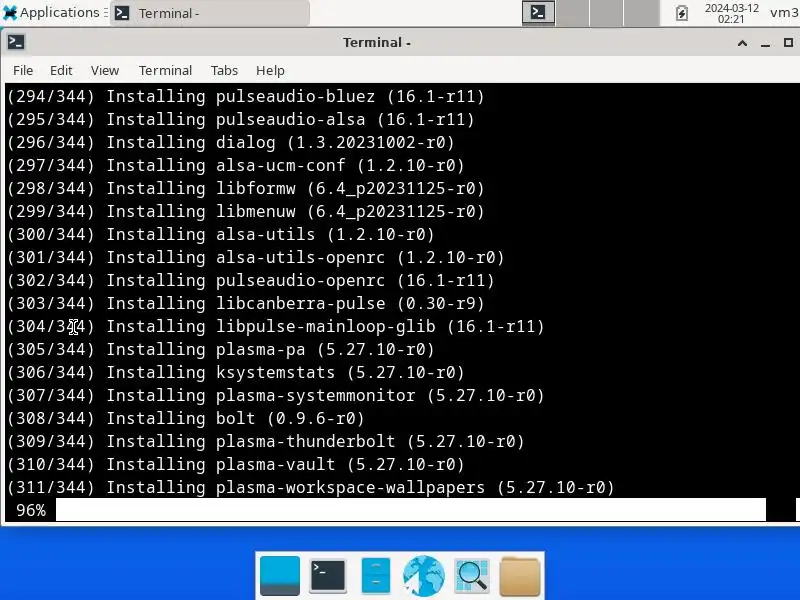Viewport: 800px width, 600px height.
Task: Click line installing alsa-utils-openrc
Action: coord(255,257)
